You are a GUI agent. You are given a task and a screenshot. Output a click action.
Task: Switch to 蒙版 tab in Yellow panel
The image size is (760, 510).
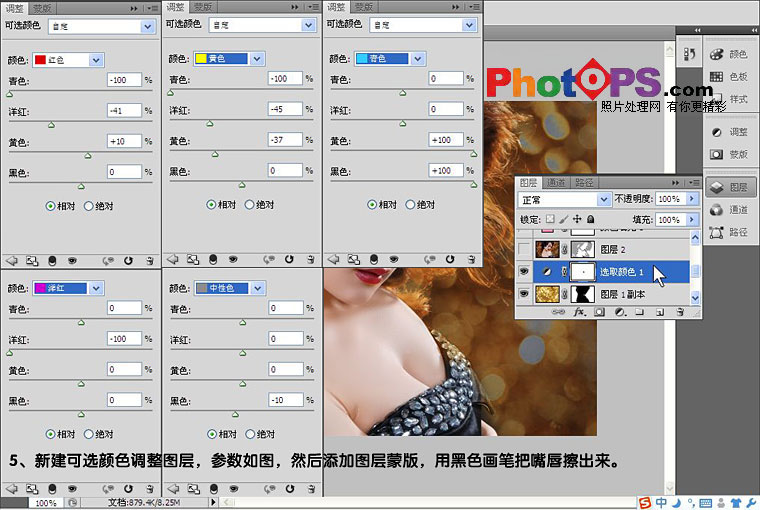(x=203, y=7)
